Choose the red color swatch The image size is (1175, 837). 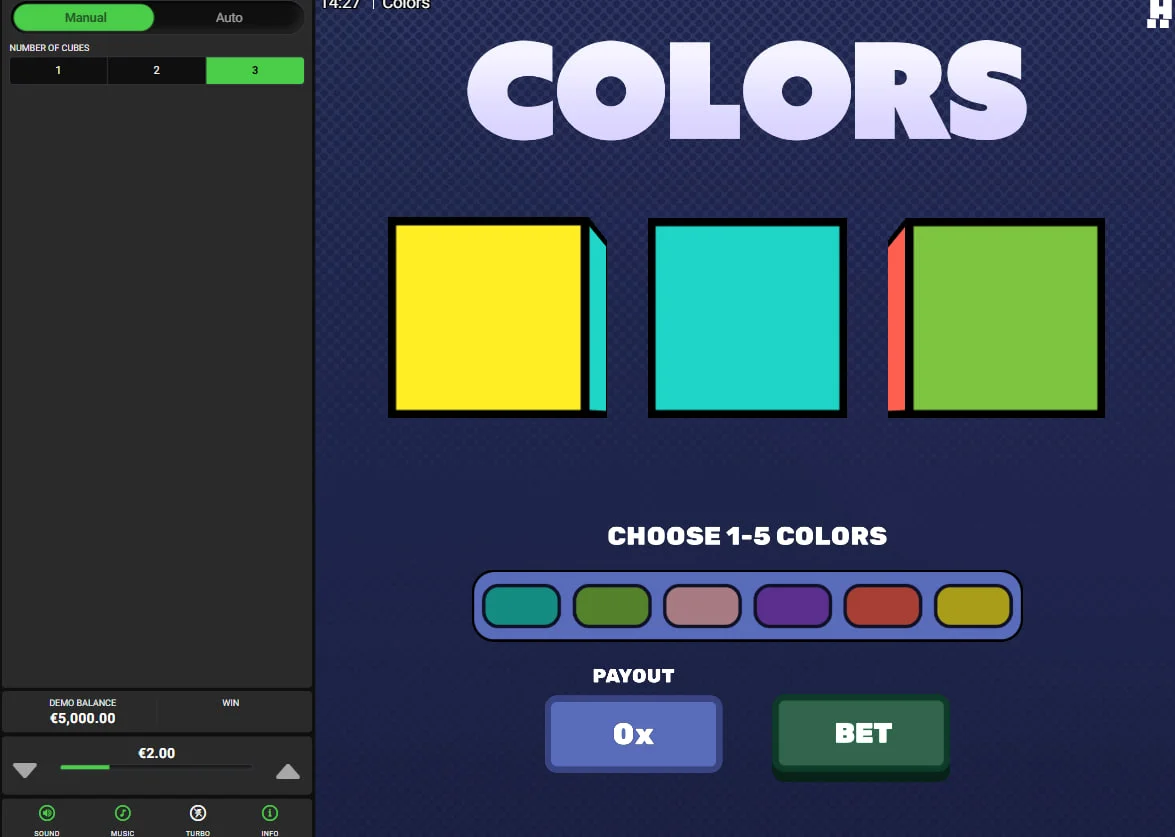(x=883, y=605)
